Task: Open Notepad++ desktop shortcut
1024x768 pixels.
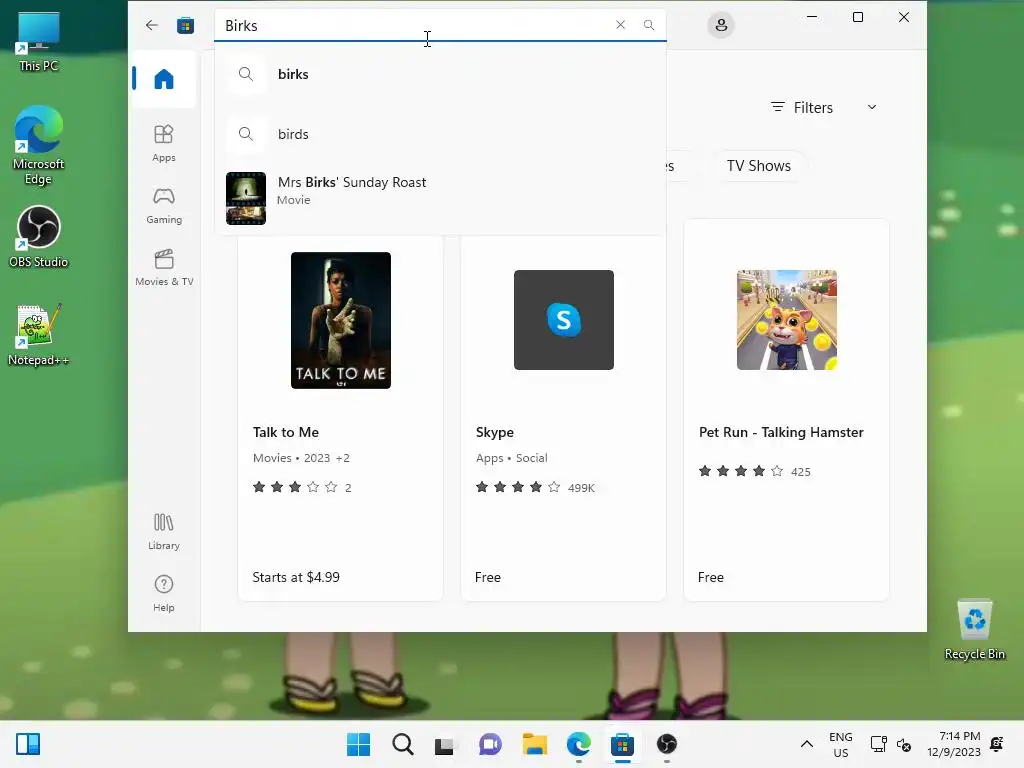Action: pyautogui.click(x=39, y=335)
